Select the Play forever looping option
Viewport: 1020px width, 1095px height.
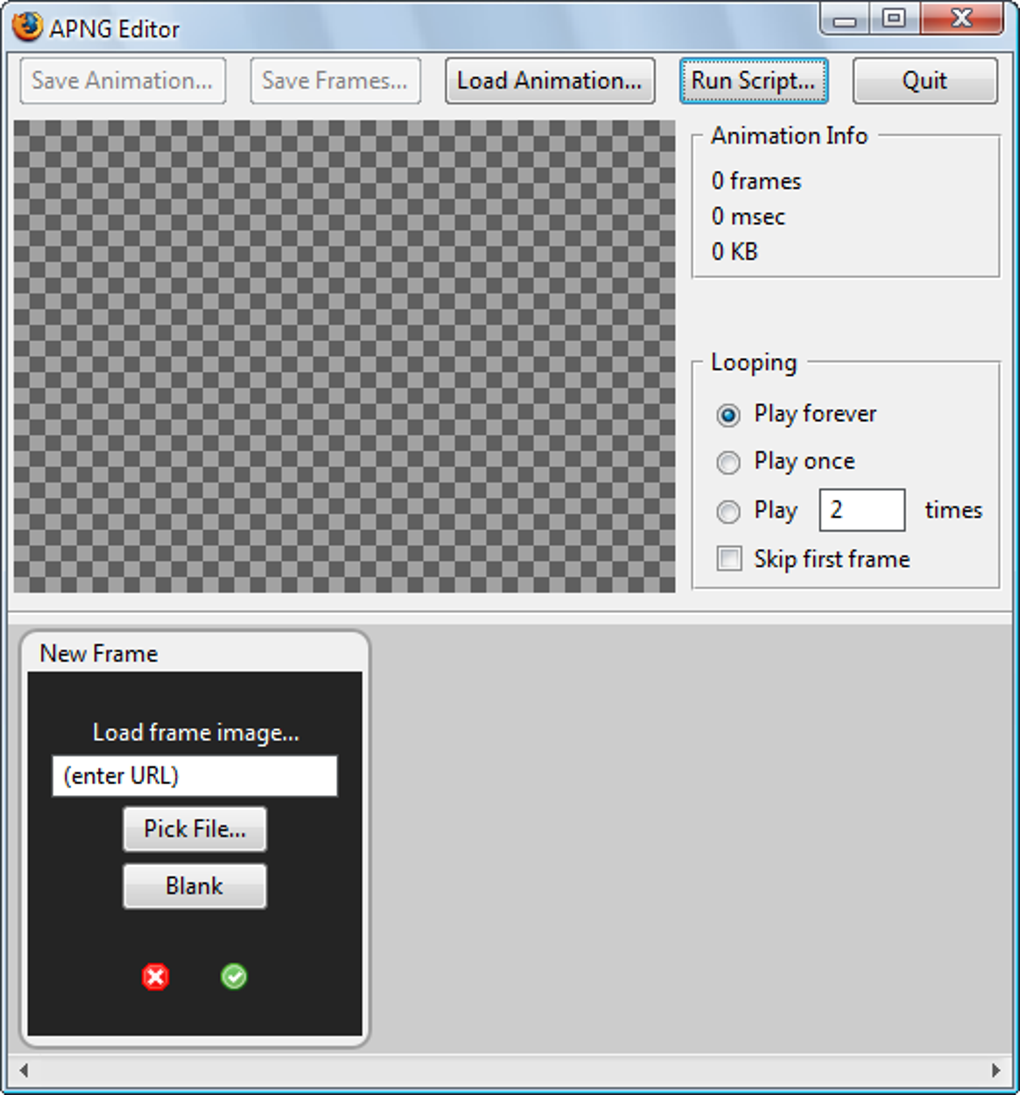point(728,414)
